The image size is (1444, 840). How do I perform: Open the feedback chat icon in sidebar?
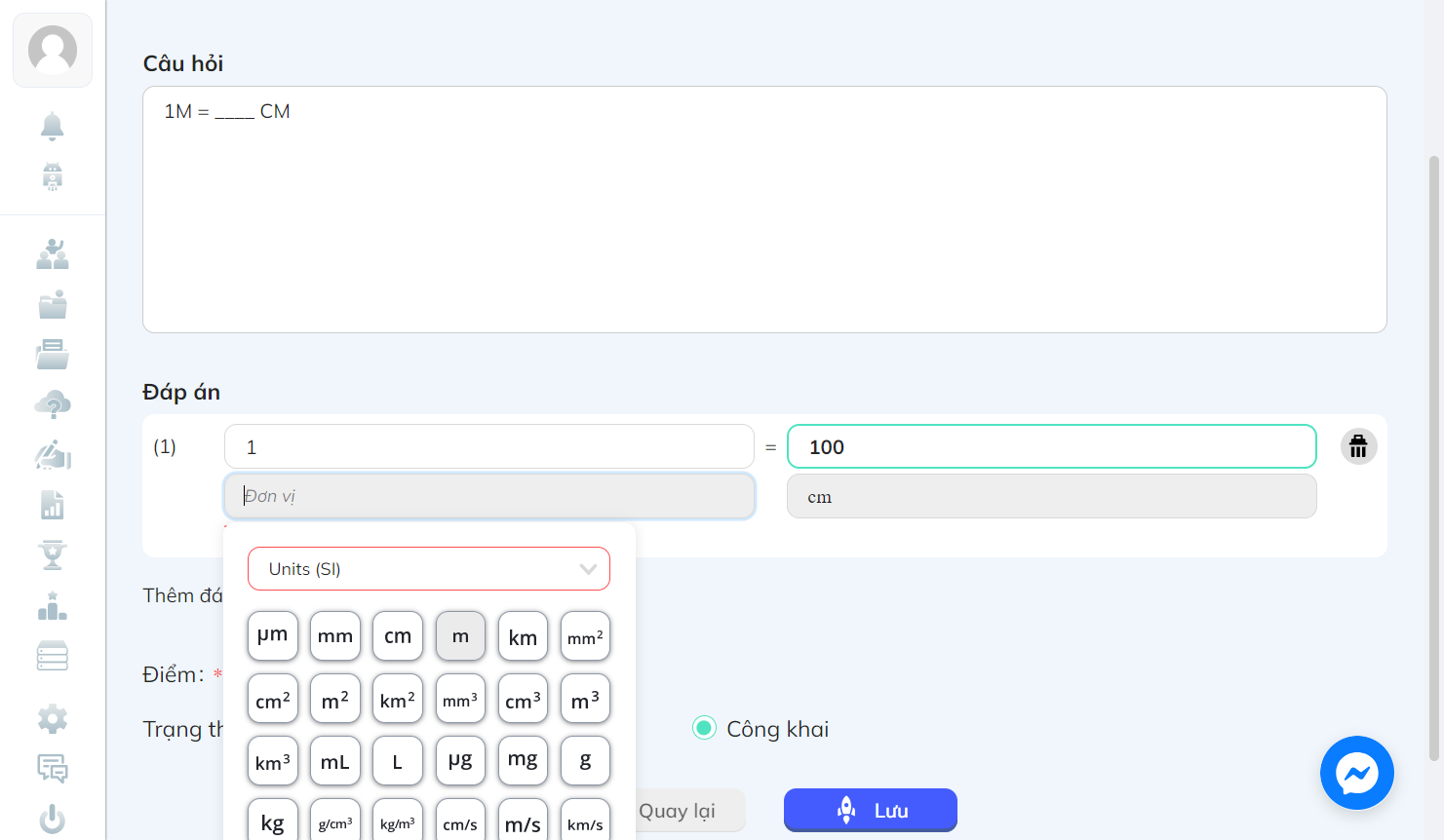coord(53,769)
